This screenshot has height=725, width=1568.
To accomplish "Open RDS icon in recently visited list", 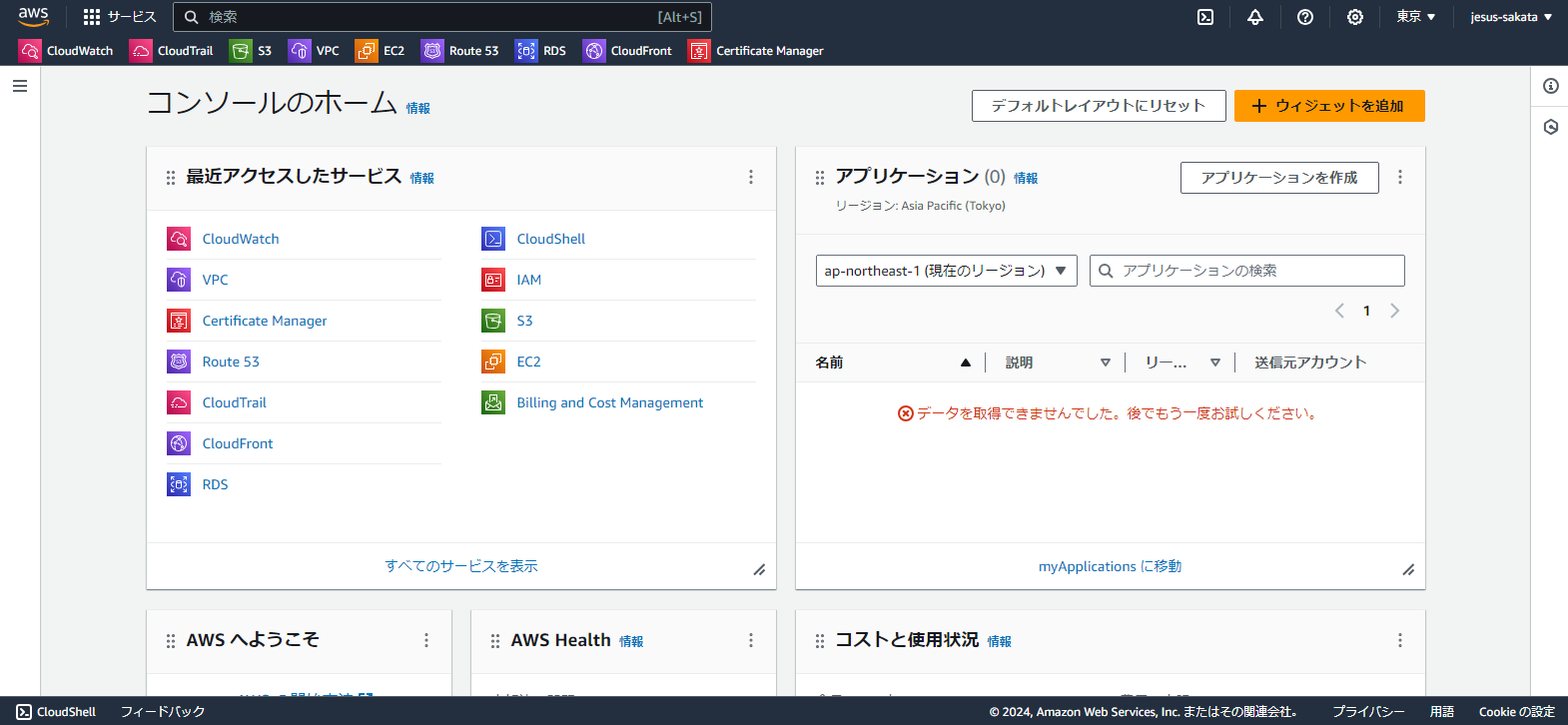I will click(x=179, y=484).
